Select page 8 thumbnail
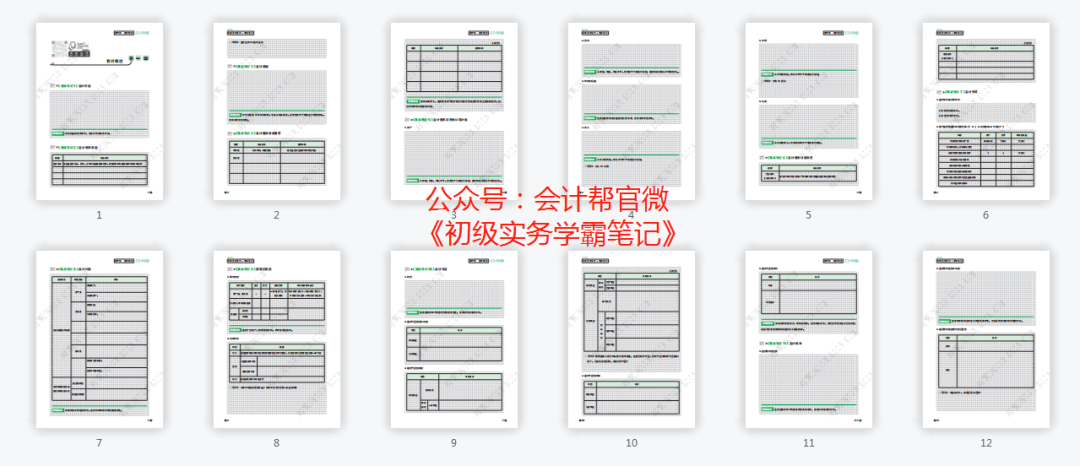The width and height of the screenshot is (1080, 466). [x=277, y=339]
